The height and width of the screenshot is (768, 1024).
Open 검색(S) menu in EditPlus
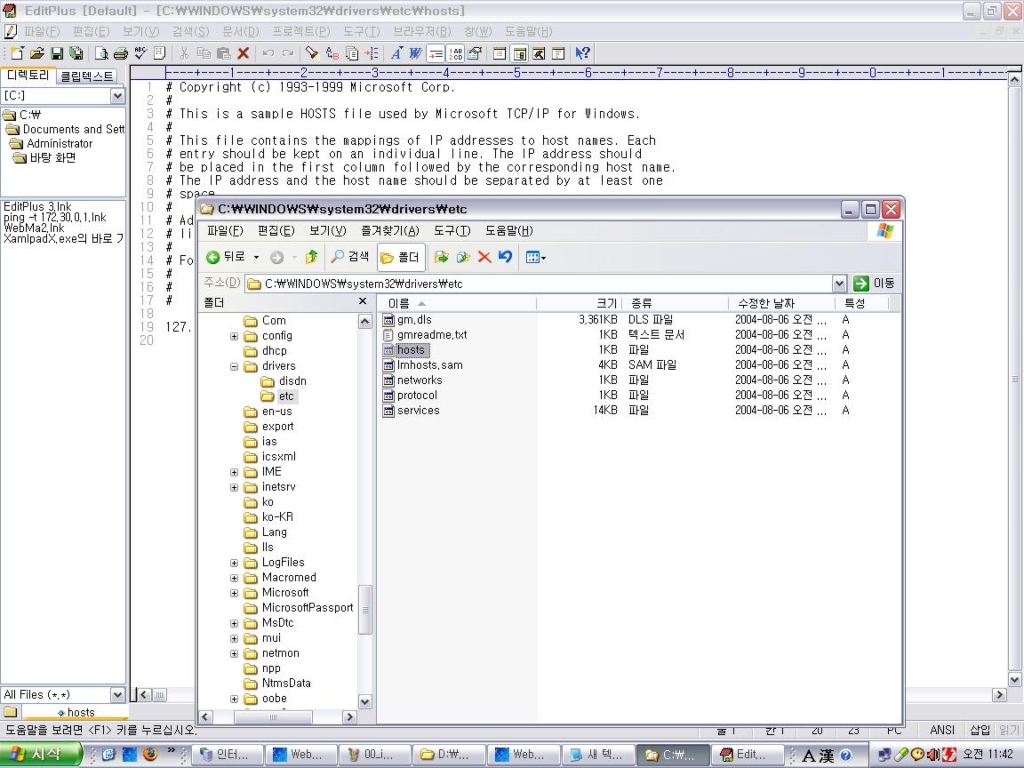tap(191, 31)
